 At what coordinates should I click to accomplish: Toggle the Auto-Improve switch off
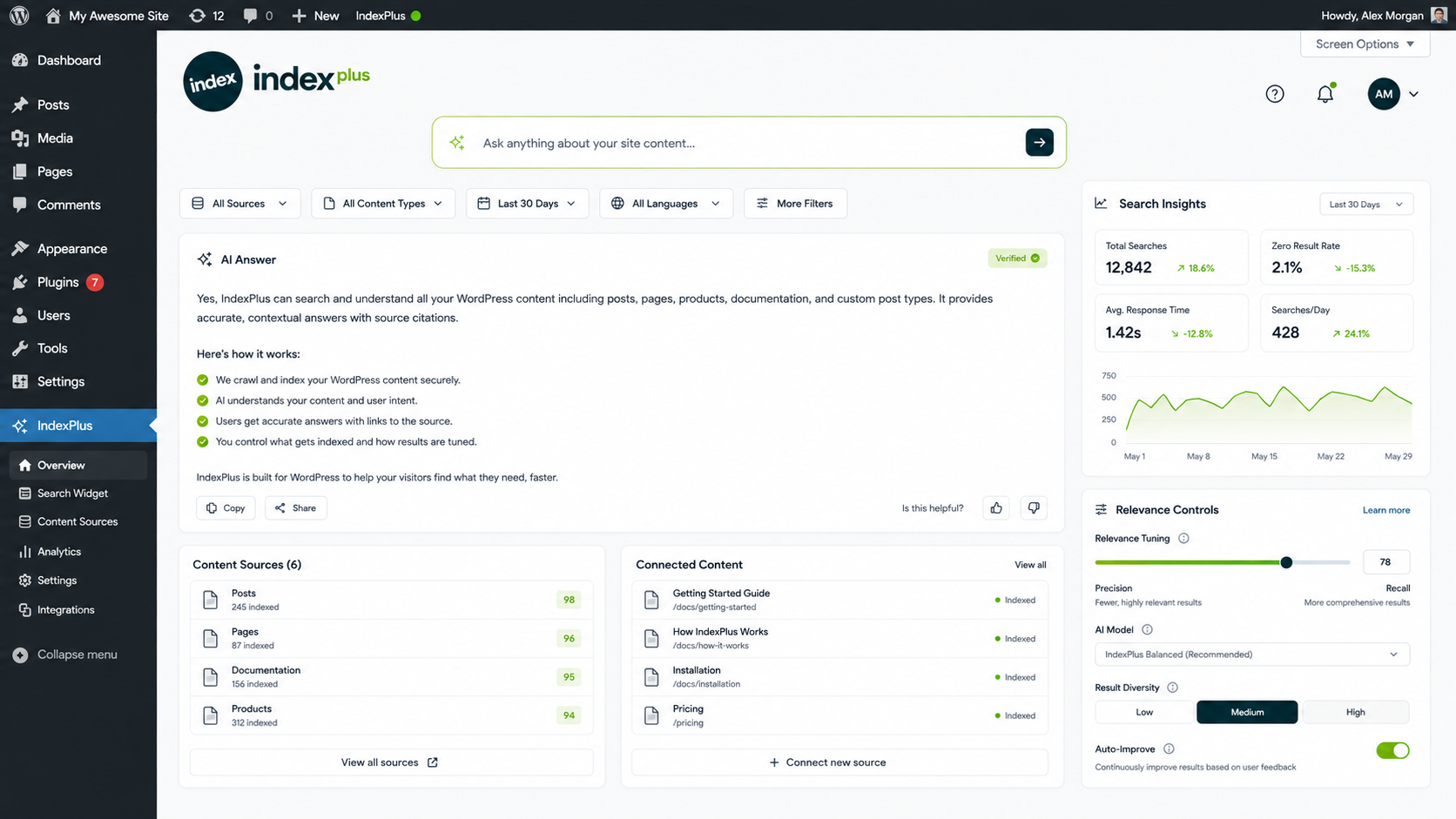point(1392,750)
